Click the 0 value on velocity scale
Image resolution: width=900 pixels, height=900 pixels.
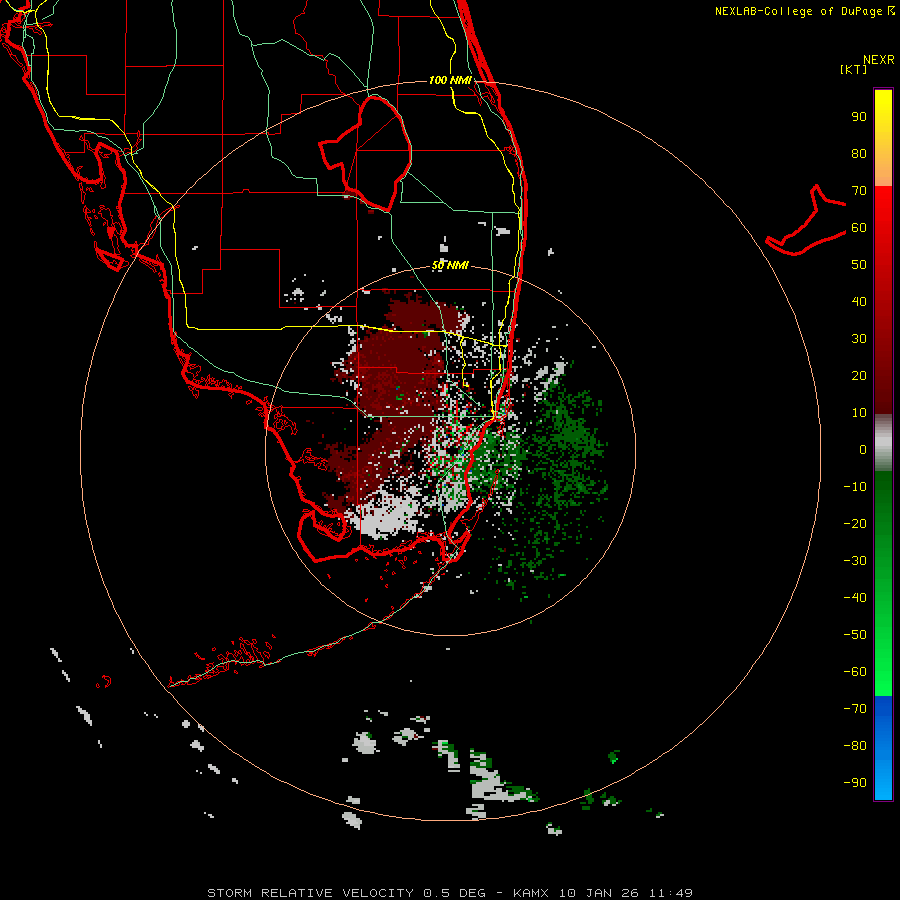coord(863,449)
